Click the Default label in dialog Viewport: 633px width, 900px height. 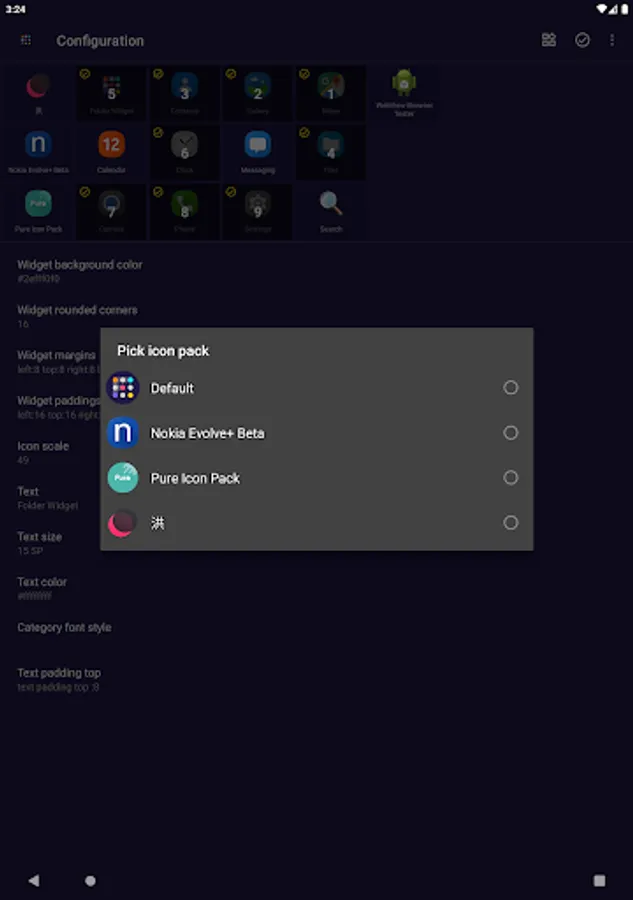click(172, 389)
